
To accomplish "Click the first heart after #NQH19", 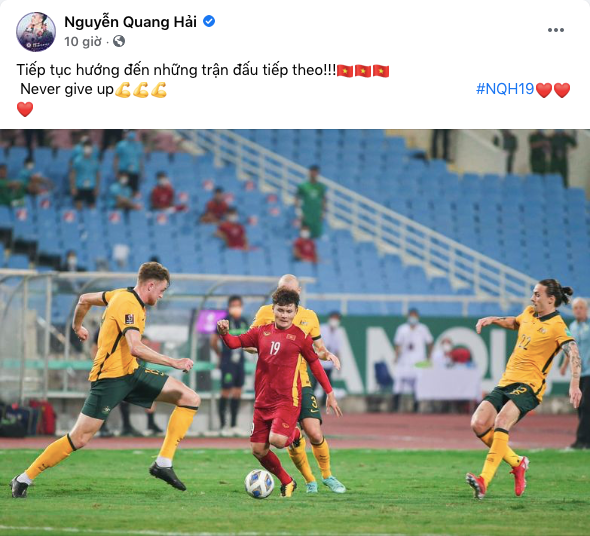I will tap(544, 90).
